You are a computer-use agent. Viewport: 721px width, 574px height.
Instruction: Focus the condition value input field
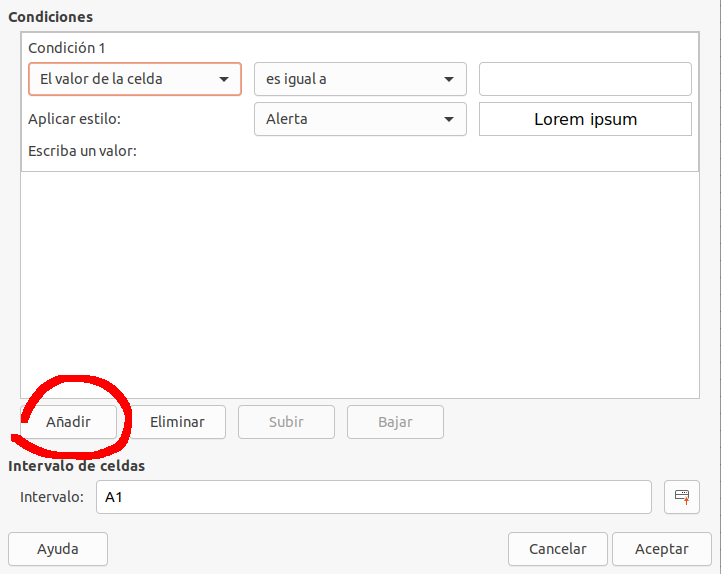tap(585, 79)
